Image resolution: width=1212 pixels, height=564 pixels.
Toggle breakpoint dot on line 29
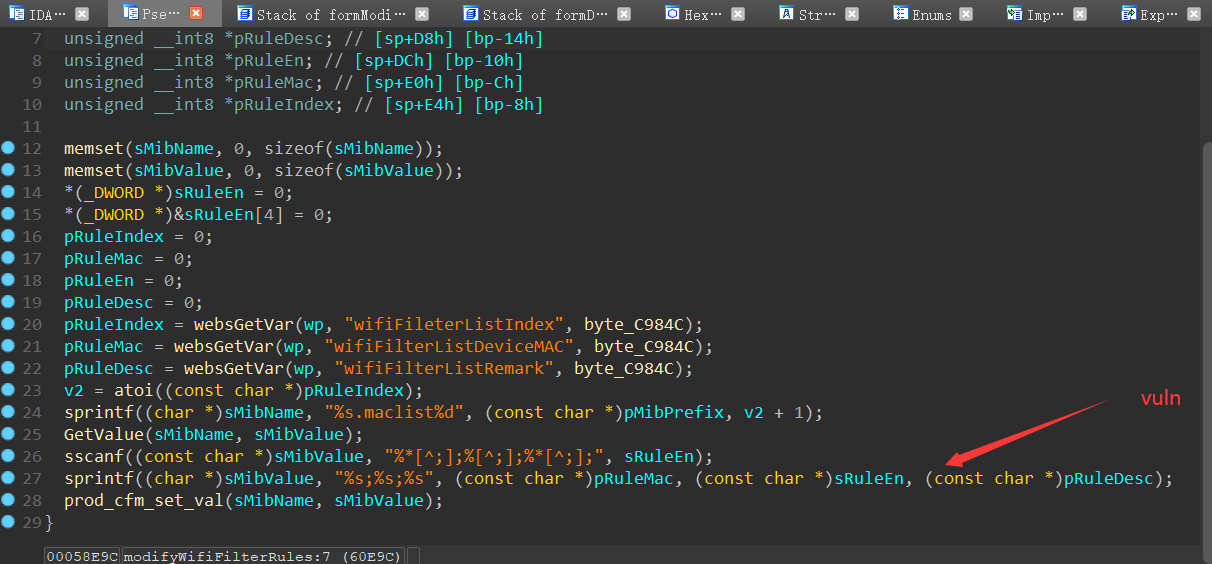pyautogui.click(x=8, y=522)
